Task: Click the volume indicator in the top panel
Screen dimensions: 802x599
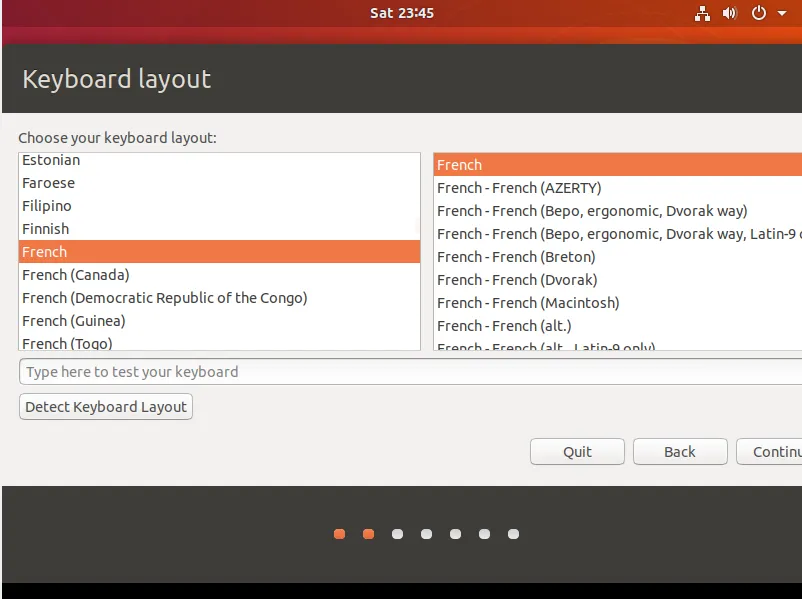Action: click(x=729, y=13)
